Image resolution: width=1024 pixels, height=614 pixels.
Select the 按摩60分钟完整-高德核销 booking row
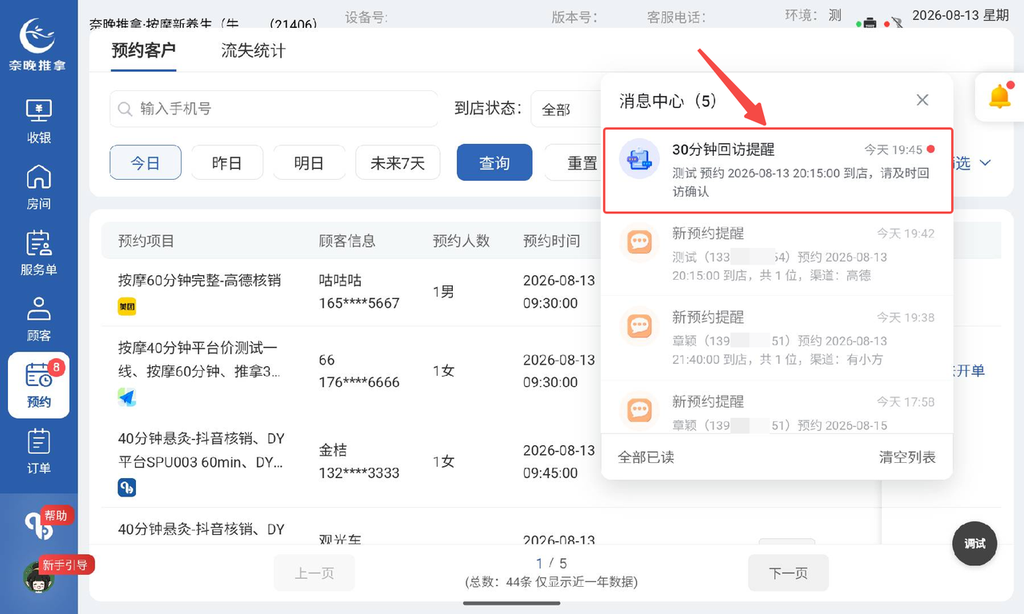[x=351, y=292]
